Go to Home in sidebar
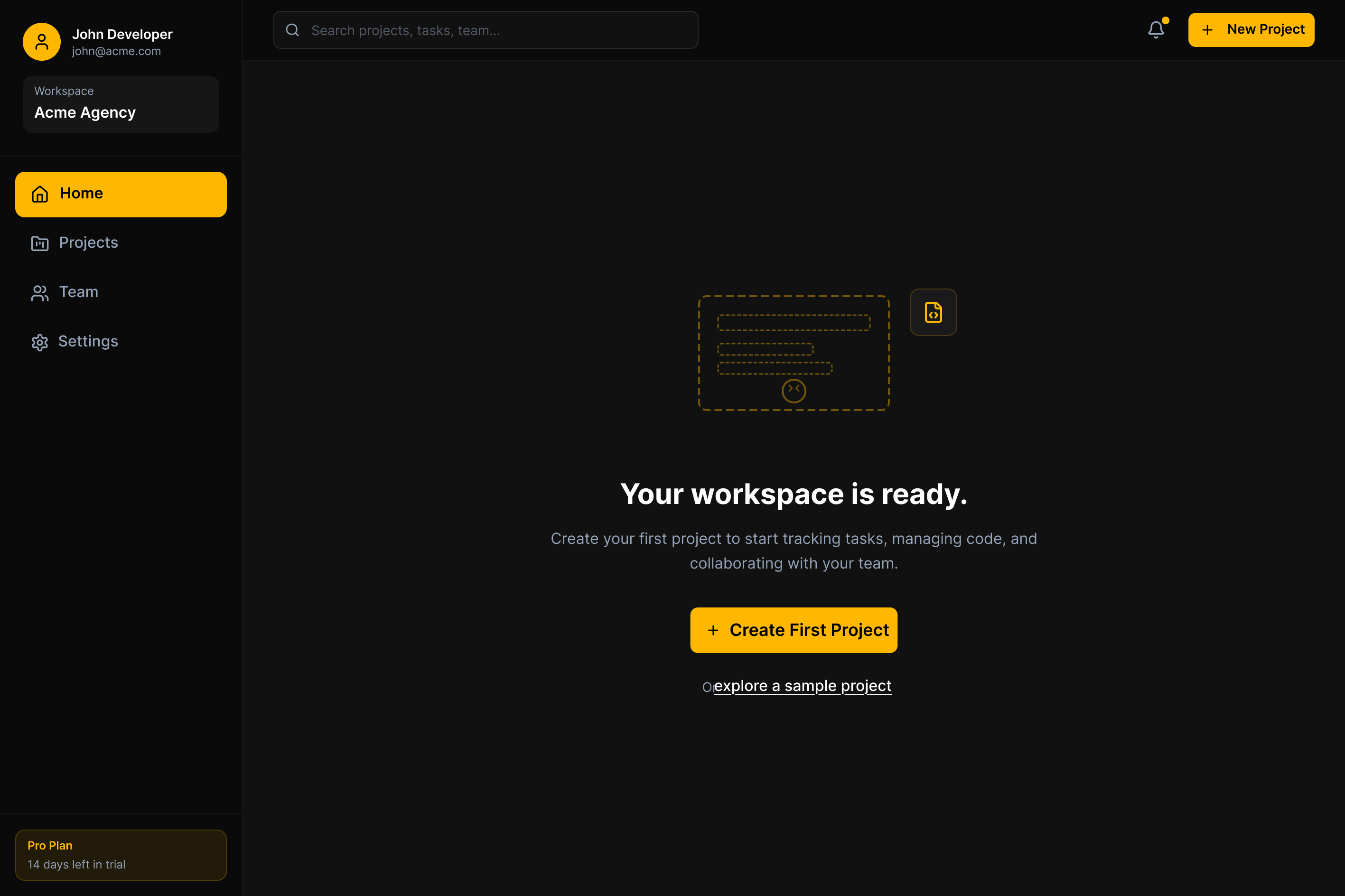Screen dimensions: 1345x896 (121, 194)
